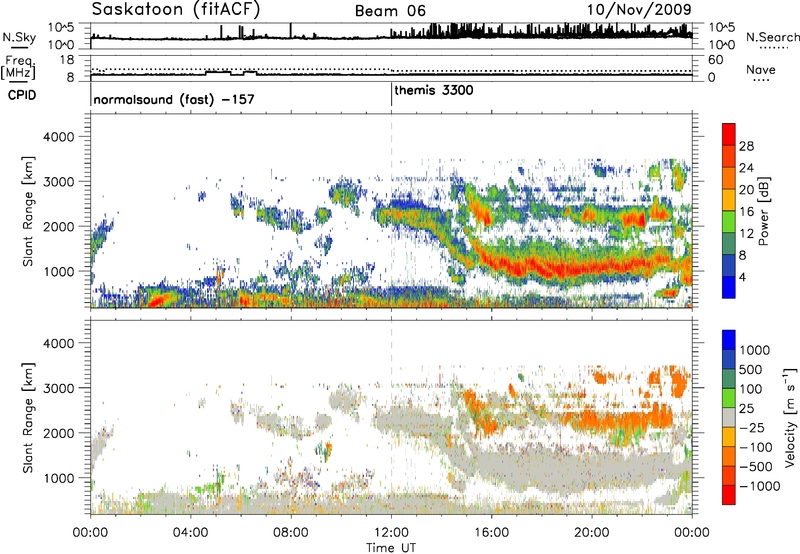Click the "Time UT" axis title
The image size is (800, 554).
coord(391,548)
